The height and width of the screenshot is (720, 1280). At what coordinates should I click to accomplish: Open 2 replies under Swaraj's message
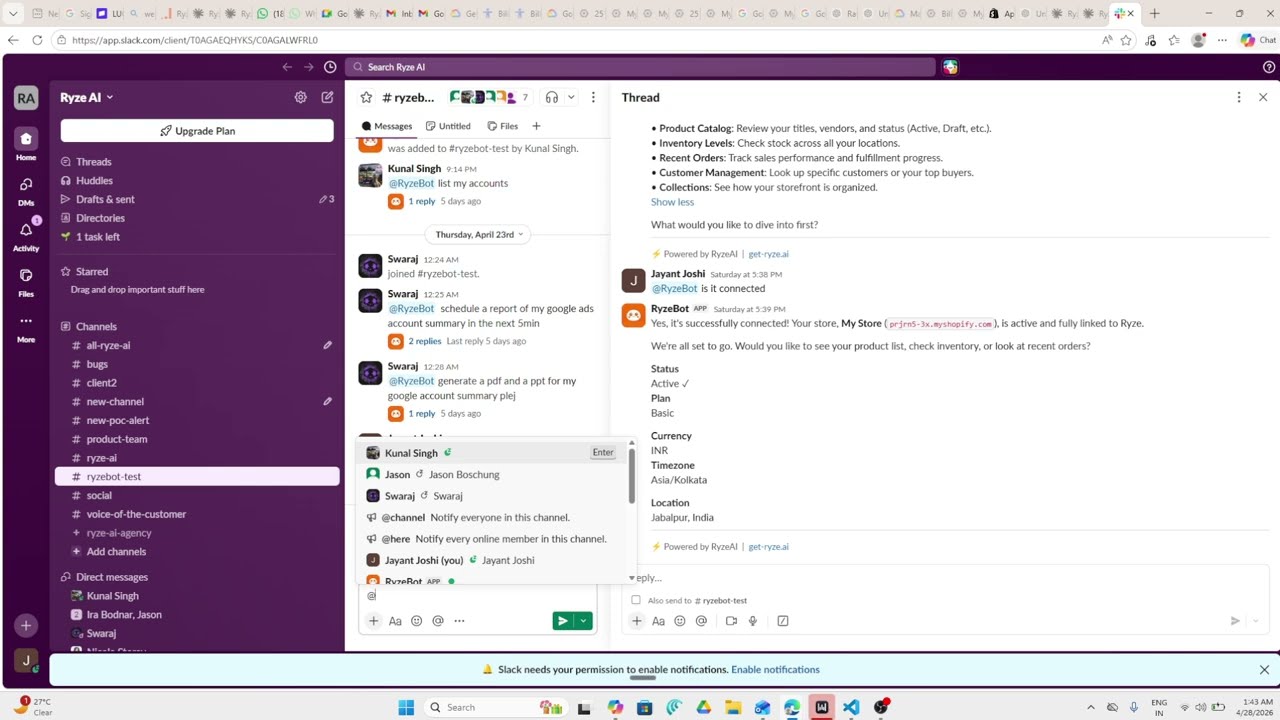tap(424, 341)
